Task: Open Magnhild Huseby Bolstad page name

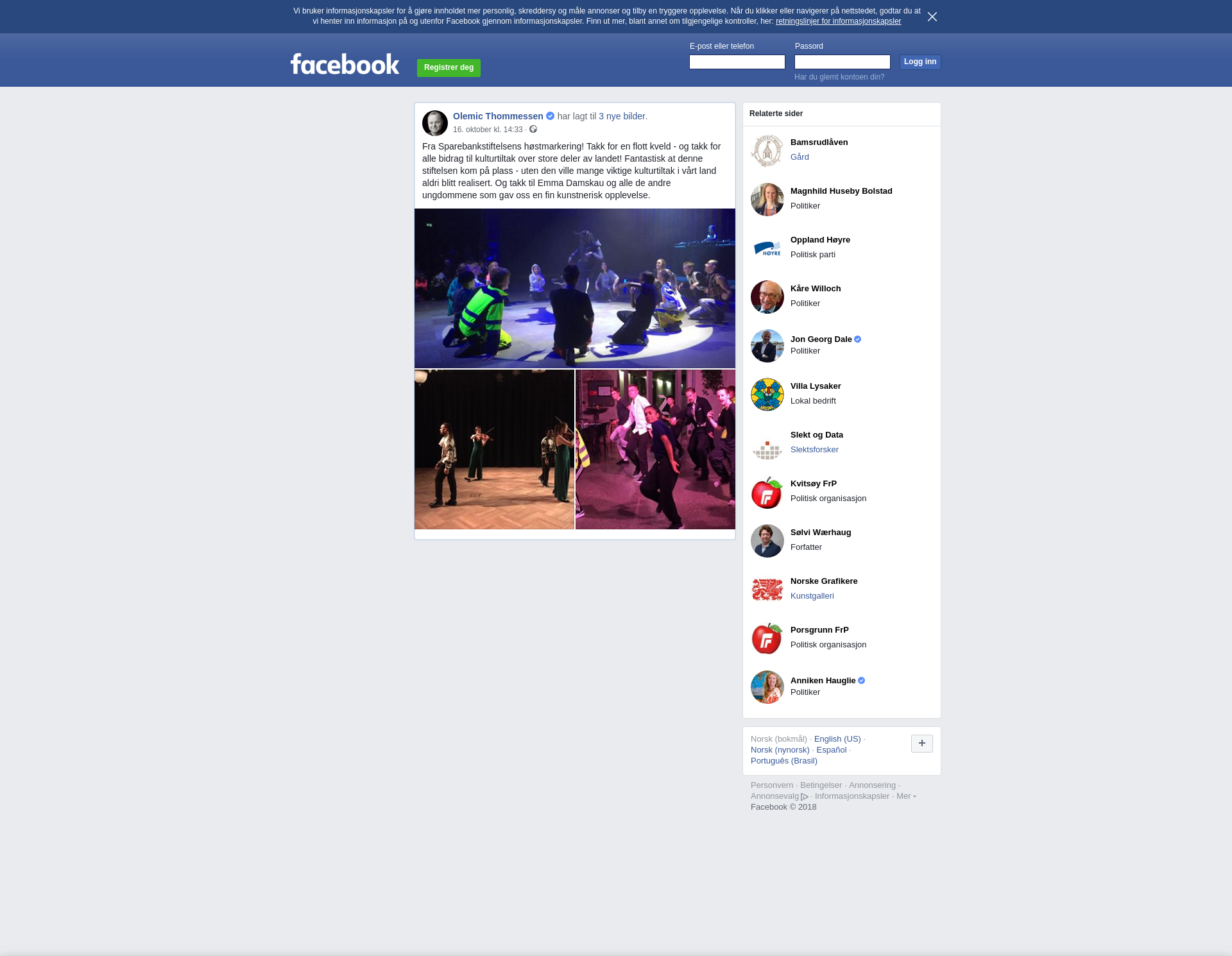Action: click(x=841, y=191)
